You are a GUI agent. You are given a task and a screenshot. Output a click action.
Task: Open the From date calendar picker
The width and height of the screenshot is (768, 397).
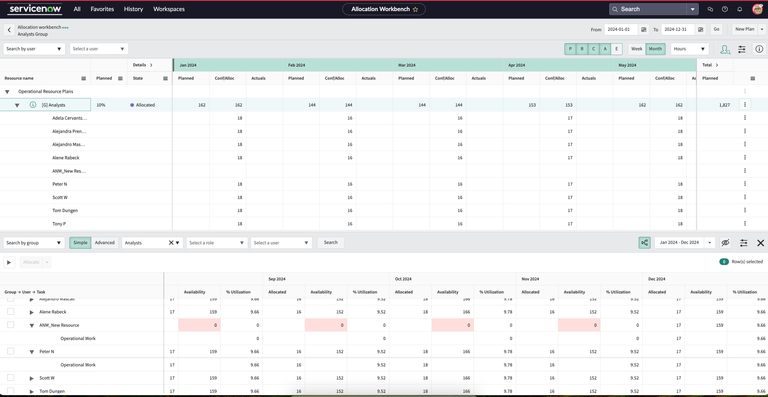[644, 29]
